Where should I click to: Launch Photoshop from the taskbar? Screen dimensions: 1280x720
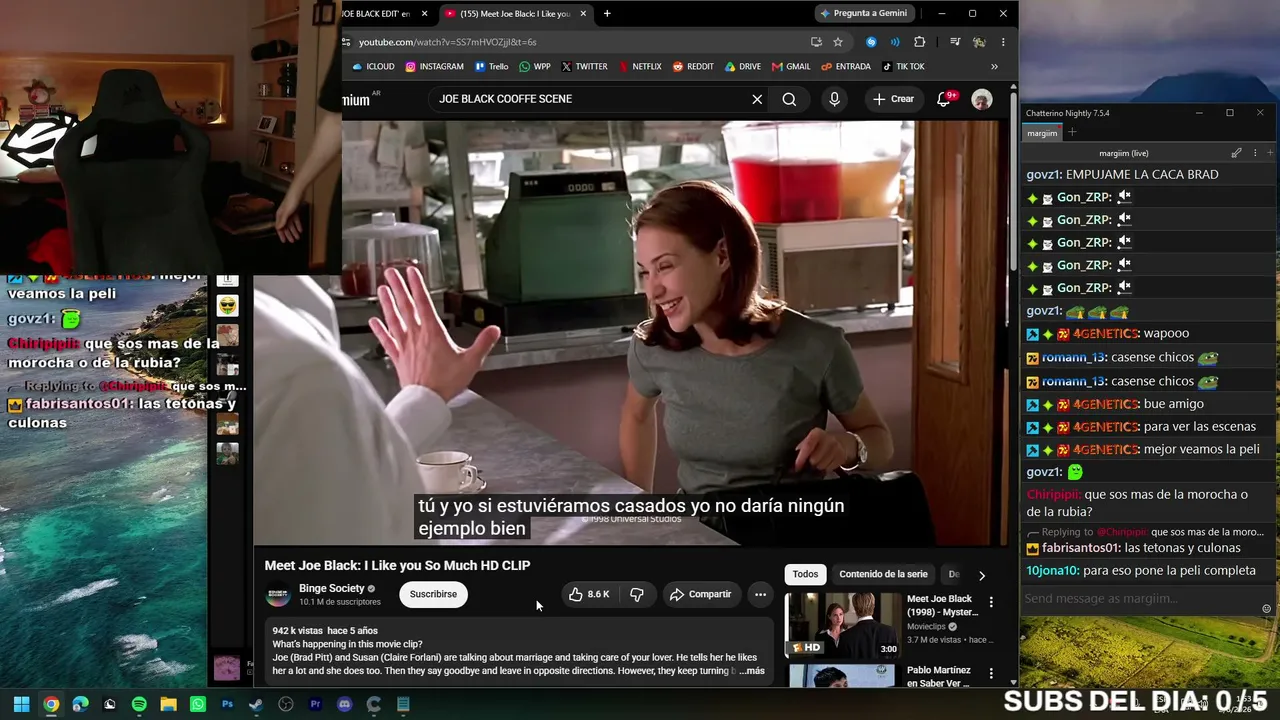click(x=227, y=704)
